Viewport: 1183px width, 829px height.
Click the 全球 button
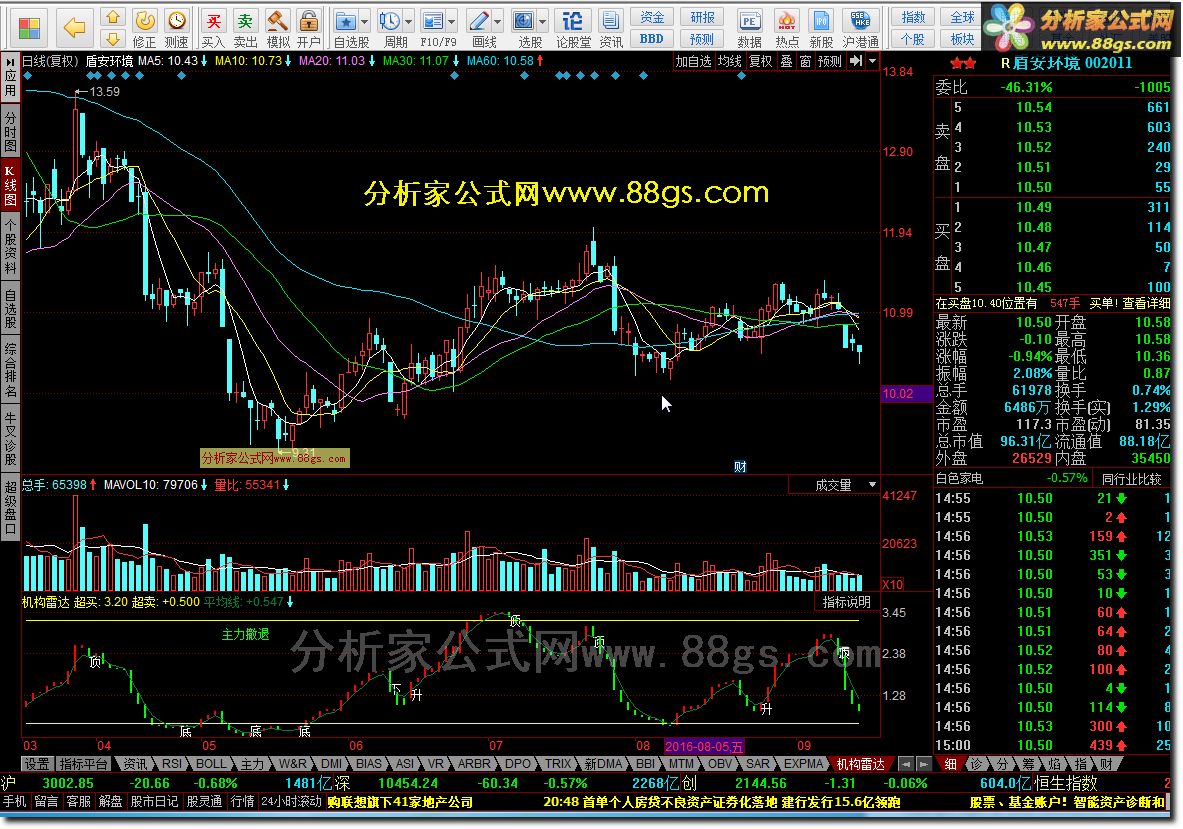[x=963, y=17]
